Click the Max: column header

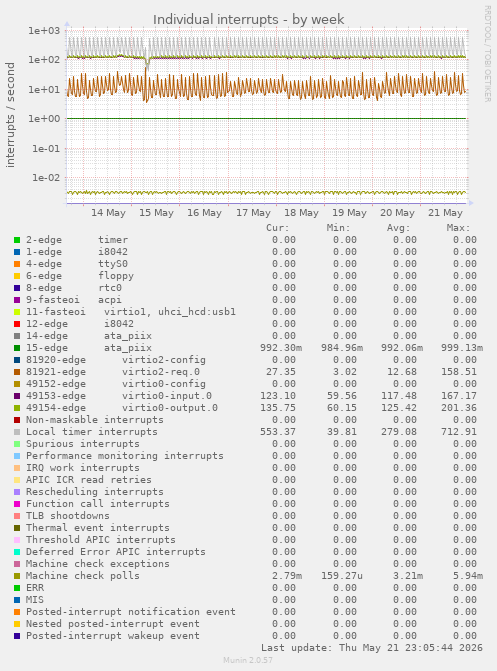458,228
